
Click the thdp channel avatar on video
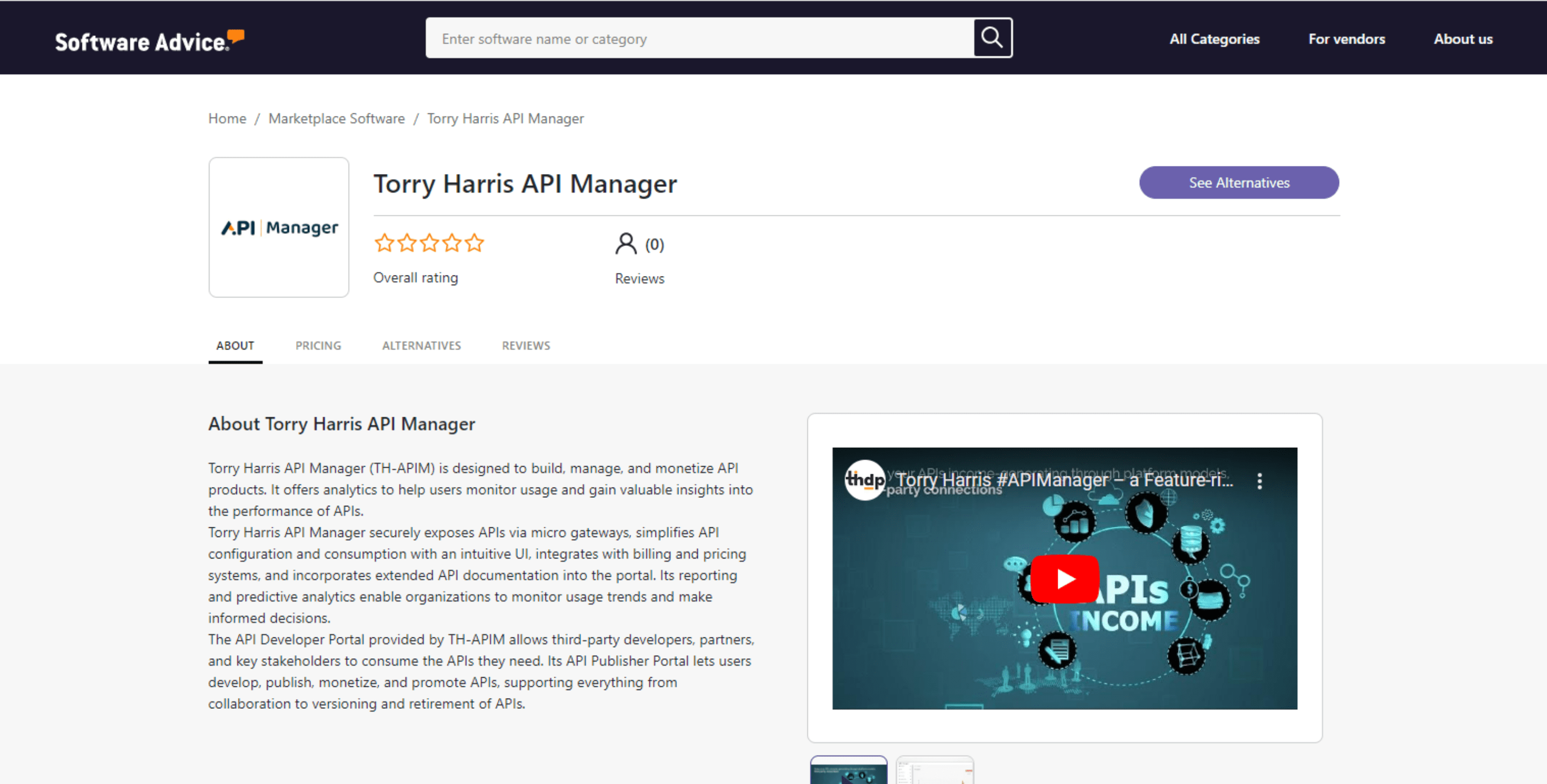pos(865,480)
